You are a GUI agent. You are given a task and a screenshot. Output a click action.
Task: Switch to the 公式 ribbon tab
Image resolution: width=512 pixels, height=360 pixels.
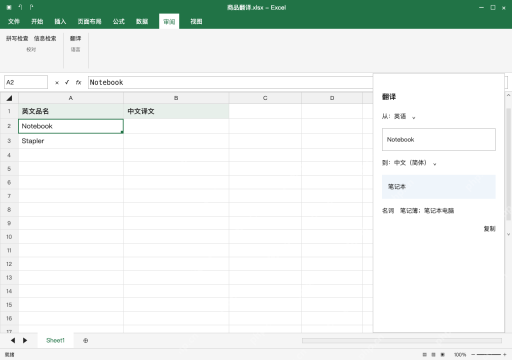118,22
